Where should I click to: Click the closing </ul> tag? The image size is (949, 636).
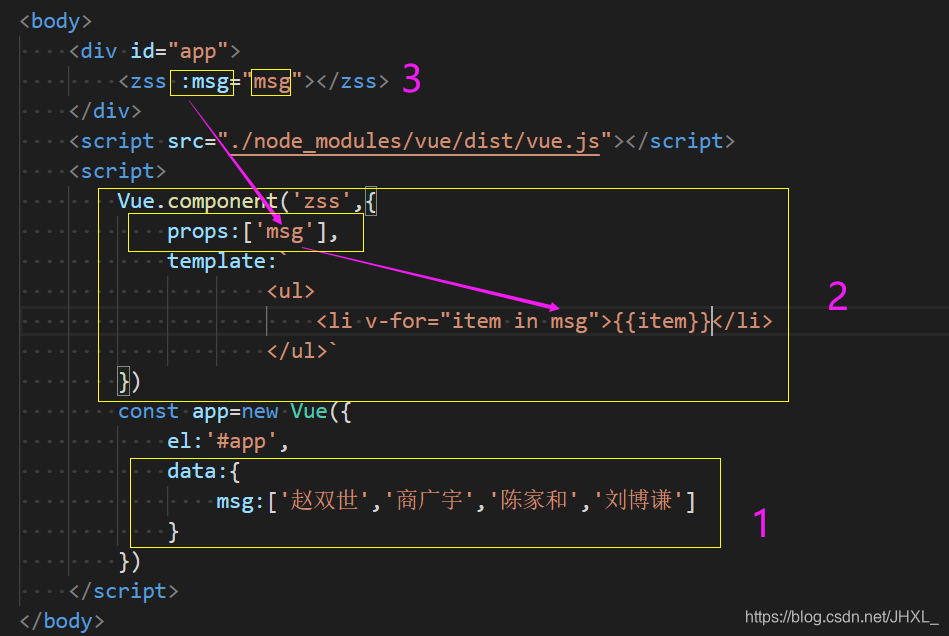click(x=297, y=351)
